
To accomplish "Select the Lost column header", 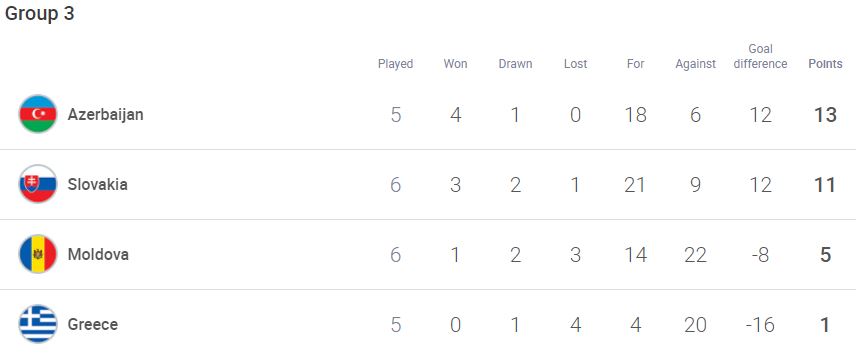I will click(575, 64).
